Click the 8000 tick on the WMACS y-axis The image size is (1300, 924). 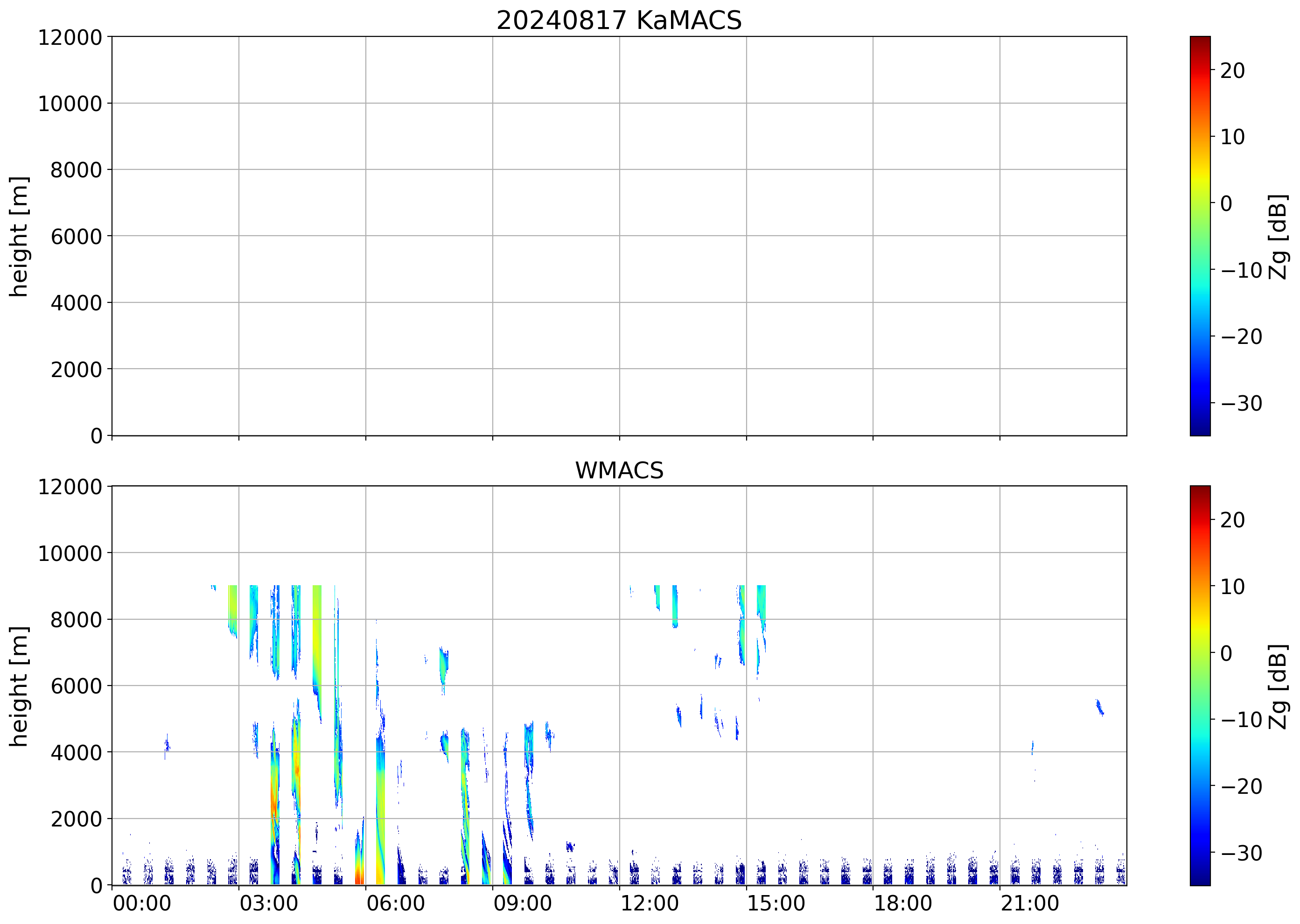[x=76, y=620]
